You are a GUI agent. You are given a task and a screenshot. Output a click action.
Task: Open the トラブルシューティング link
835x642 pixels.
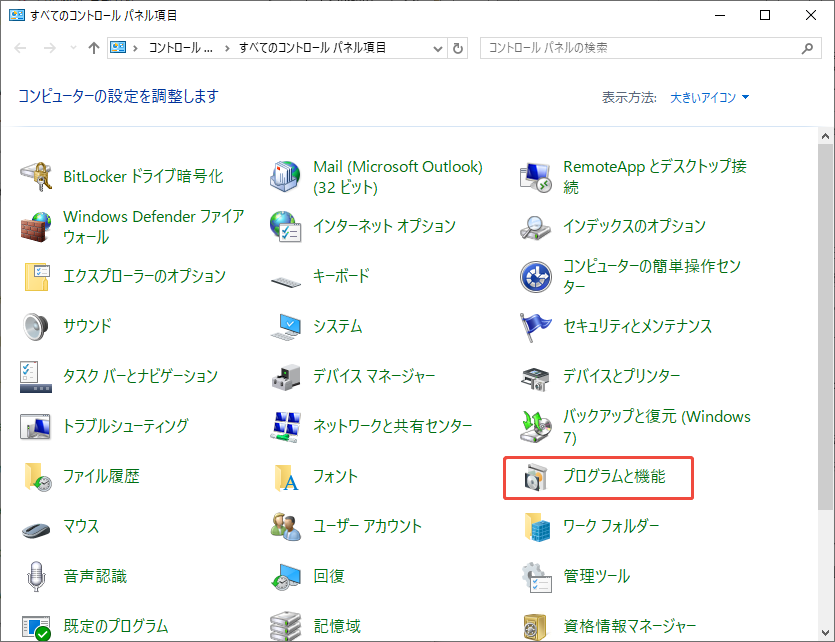(125, 426)
